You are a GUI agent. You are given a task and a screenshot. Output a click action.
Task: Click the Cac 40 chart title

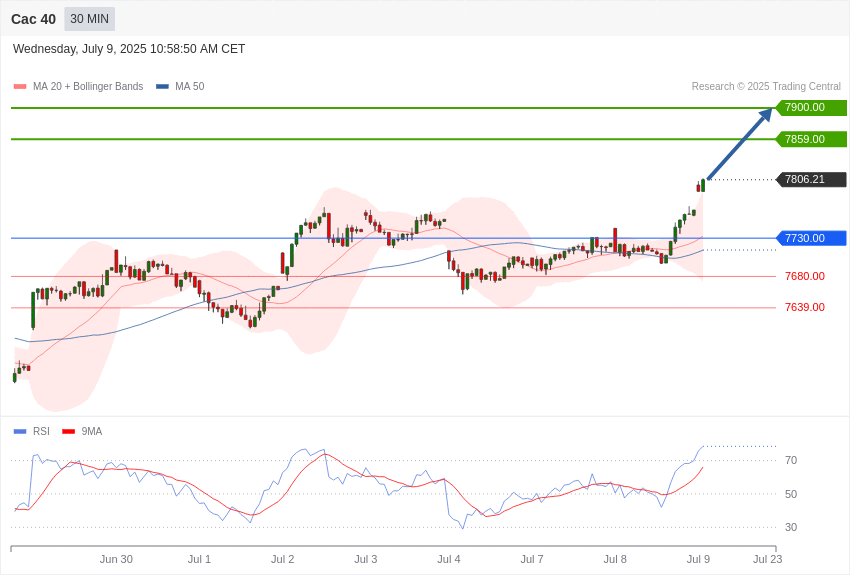click(33, 19)
